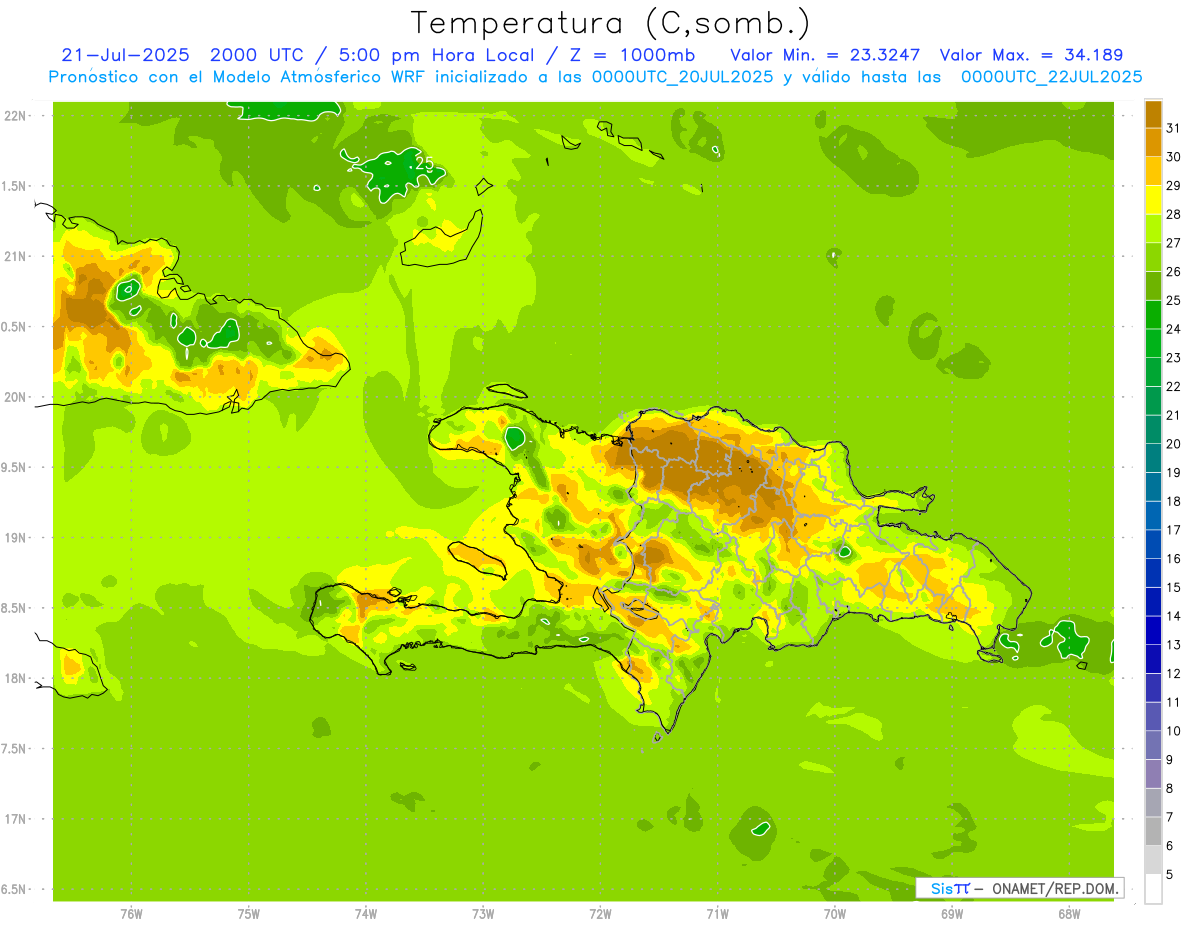This screenshot has width=1200, height=927.
Task: Click the legend value '18'
Action: pos(1174,501)
